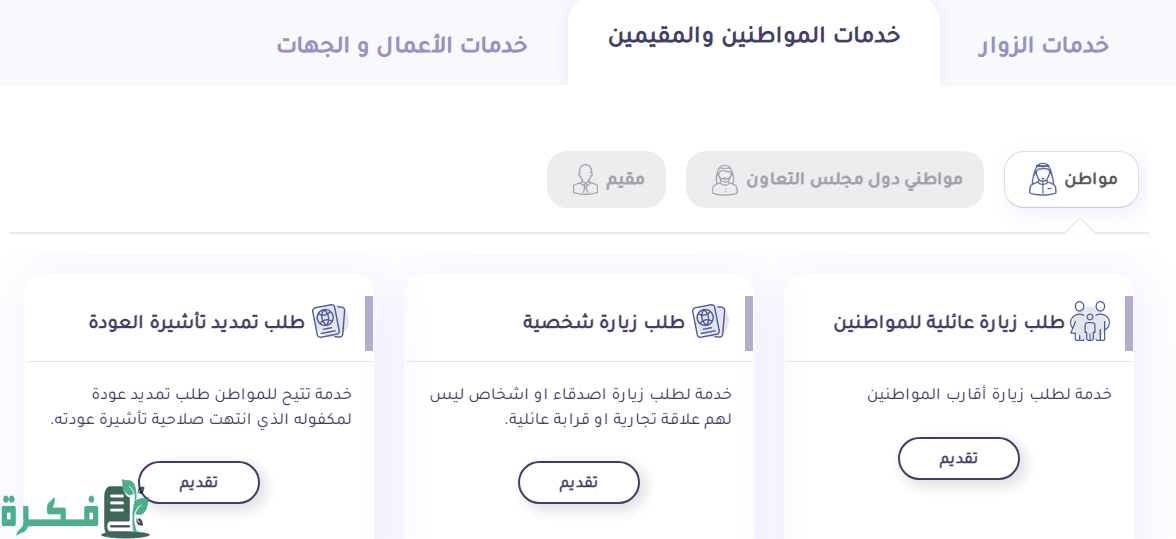The image size is (1176, 539).
Task: Submit the personal visit request via تقديم
Action: coord(578,482)
